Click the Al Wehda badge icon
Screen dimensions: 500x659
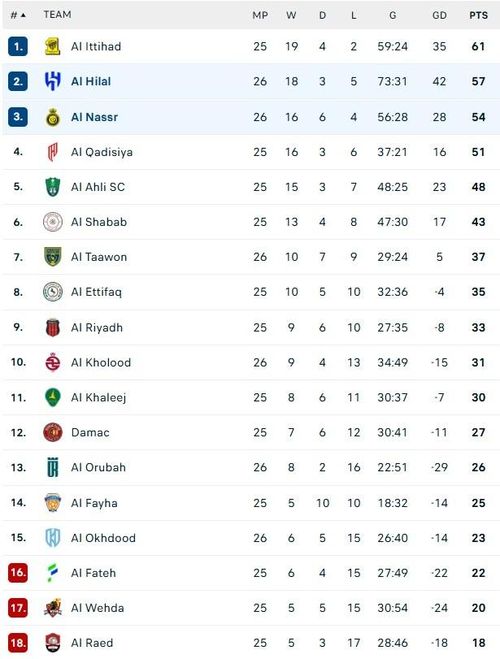[53, 608]
